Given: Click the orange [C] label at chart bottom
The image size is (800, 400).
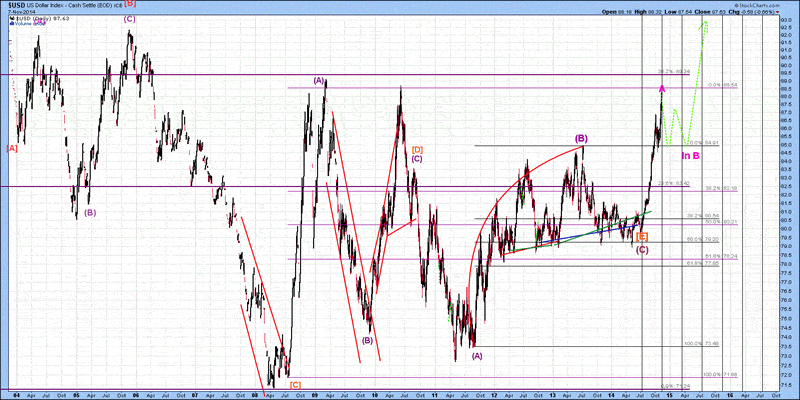Looking at the screenshot, I should point(295,384).
